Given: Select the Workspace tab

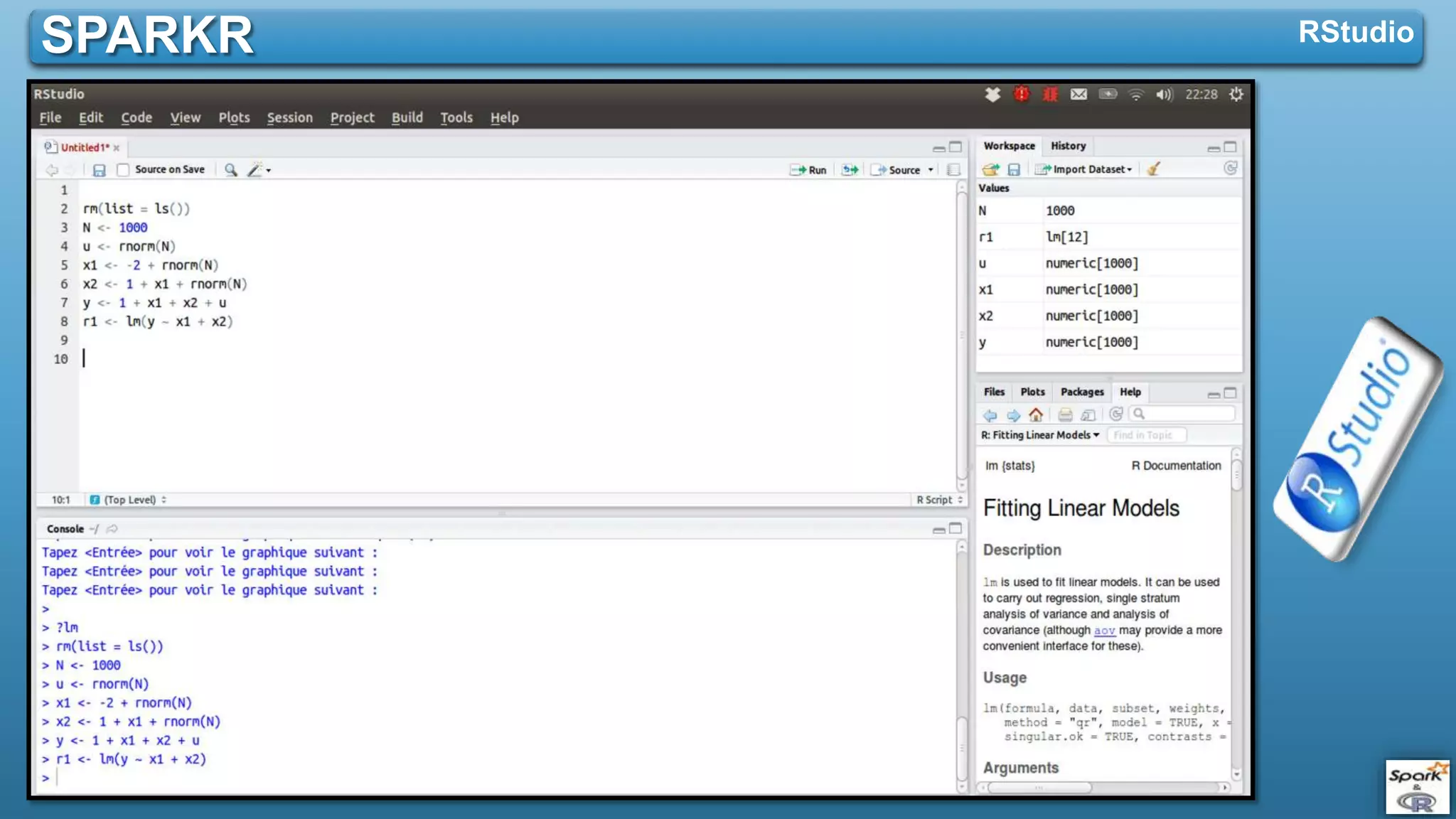Looking at the screenshot, I should 1009,146.
